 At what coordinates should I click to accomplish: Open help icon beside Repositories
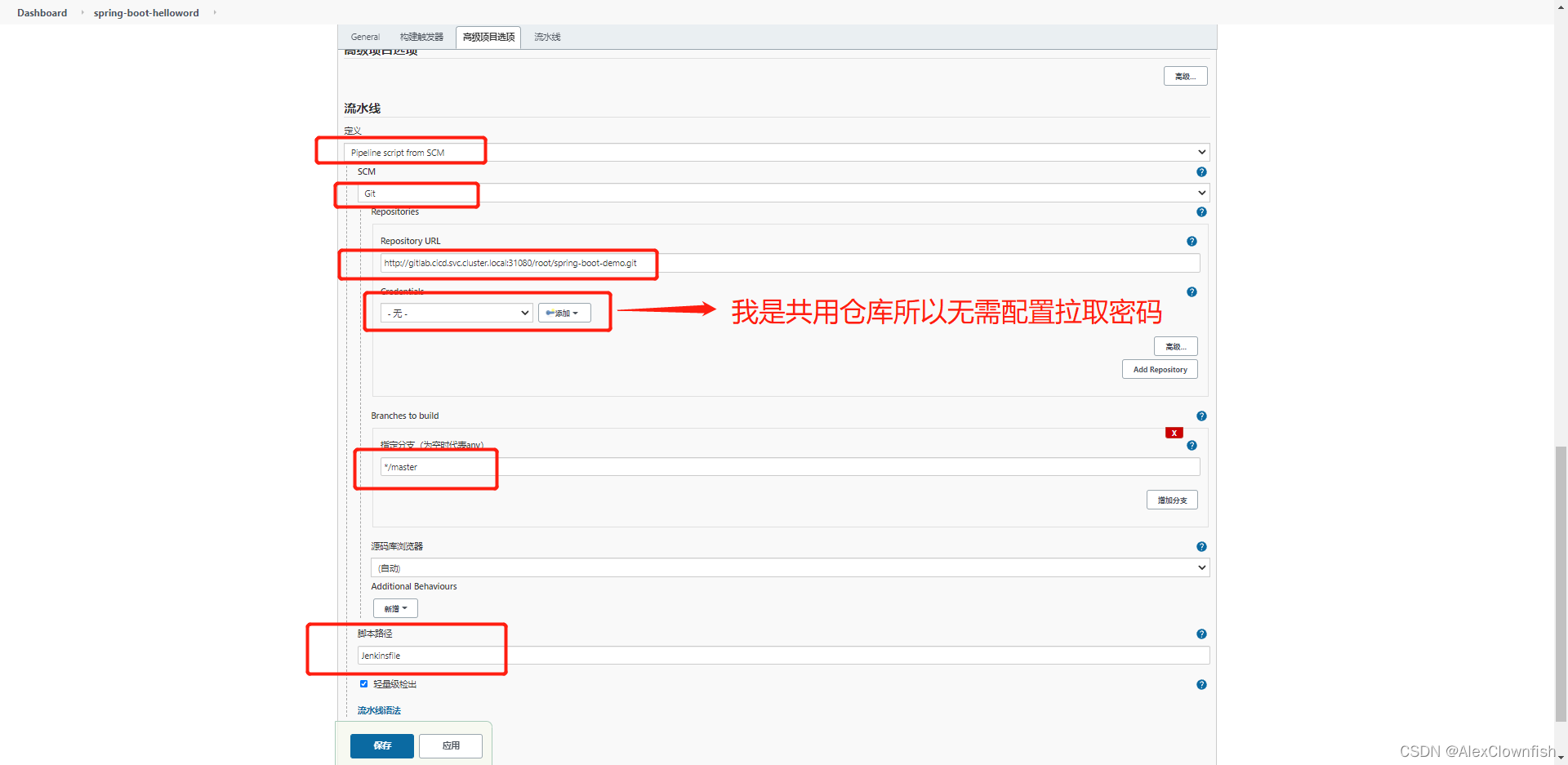tap(1201, 212)
